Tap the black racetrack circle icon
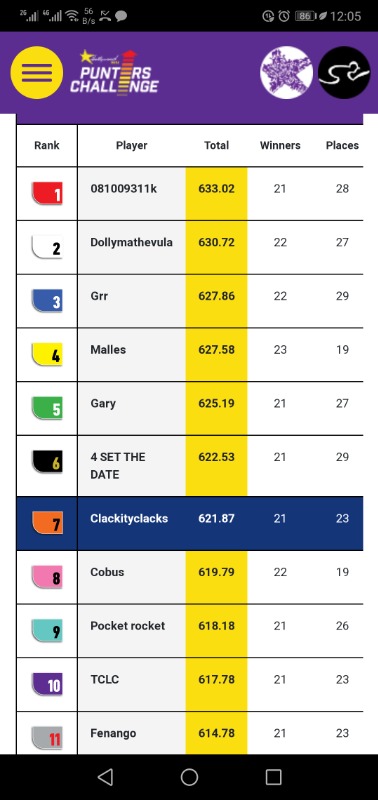The height and width of the screenshot is (800, 378). click(344, 72)
